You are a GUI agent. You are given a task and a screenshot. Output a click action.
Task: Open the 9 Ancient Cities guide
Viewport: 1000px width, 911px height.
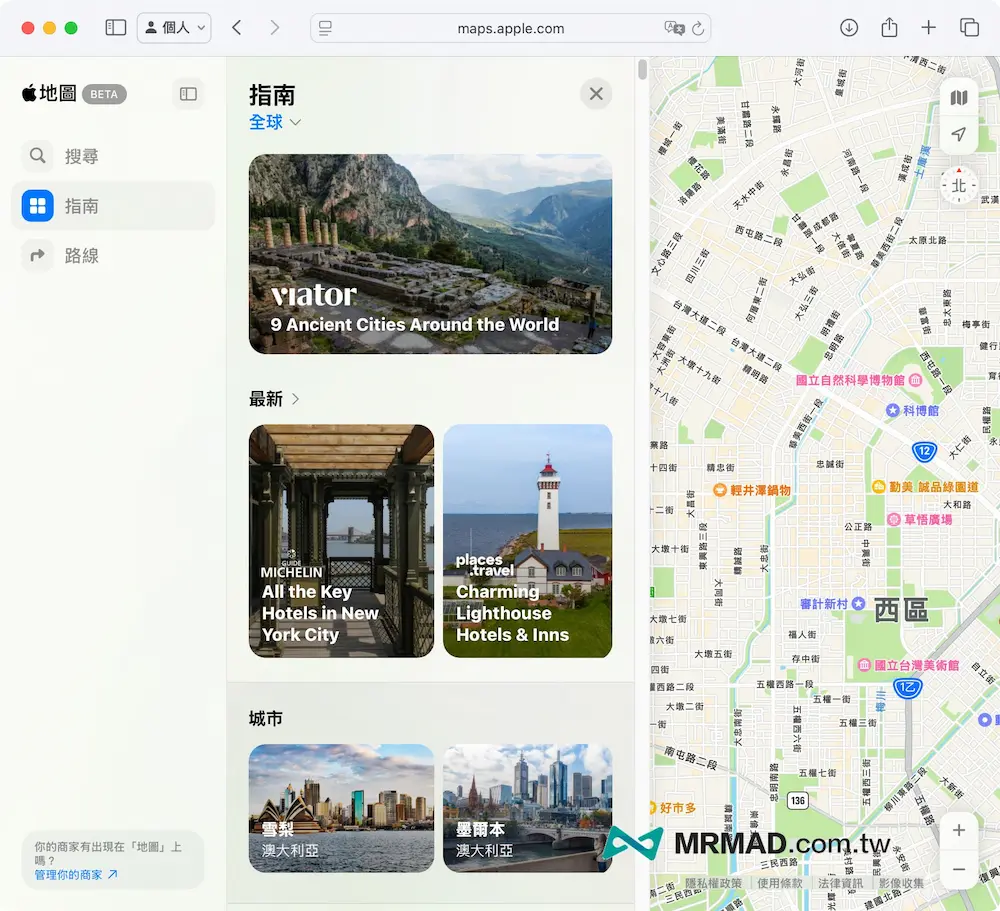pos(430,254)
